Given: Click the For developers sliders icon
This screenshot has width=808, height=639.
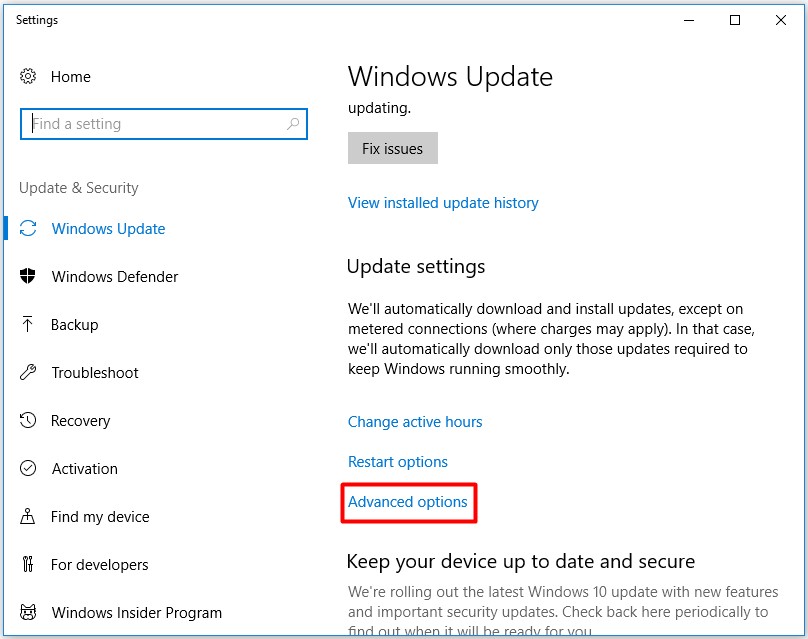Looking at the screenshot, I should click(28, 565).
